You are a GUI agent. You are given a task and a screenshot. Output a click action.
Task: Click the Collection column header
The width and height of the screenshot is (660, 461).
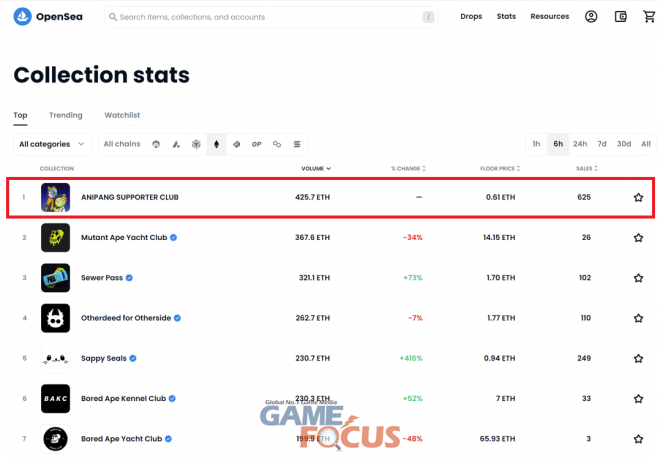coord(57,168)
